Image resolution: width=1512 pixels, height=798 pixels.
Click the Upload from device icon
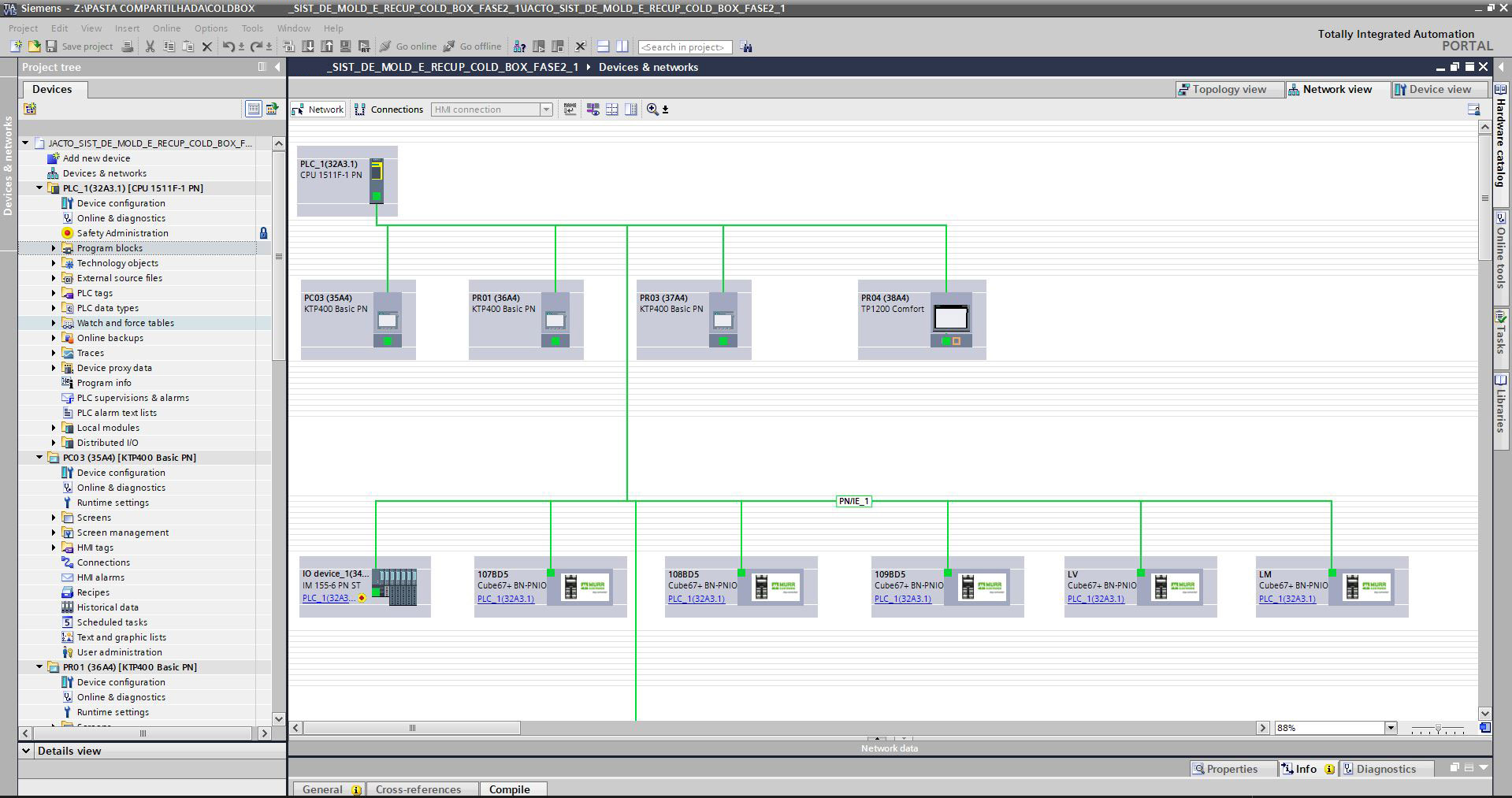(326, 46)
